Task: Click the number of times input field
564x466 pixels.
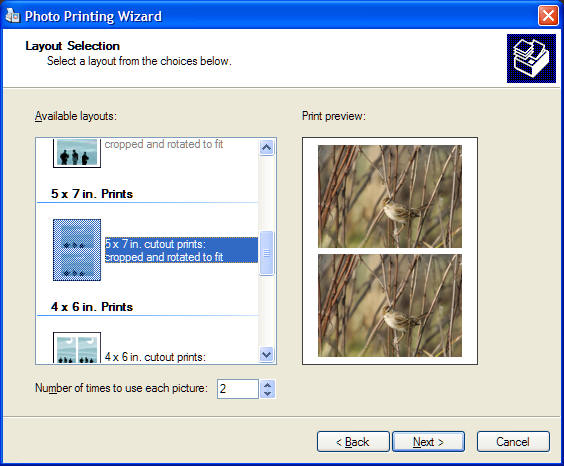Action: [238, 389]
